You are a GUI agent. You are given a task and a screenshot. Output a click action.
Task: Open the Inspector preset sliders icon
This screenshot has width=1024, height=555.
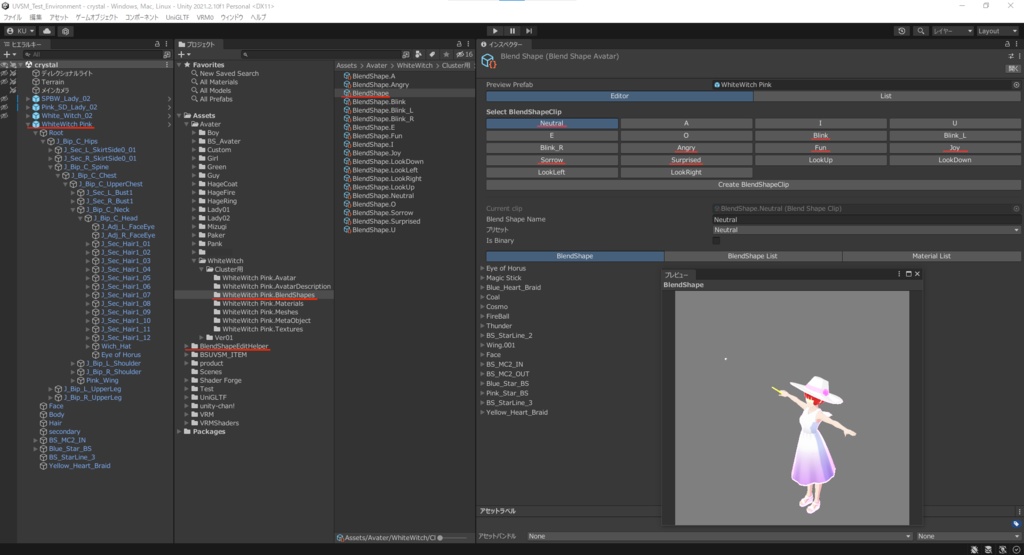point(1011,56)
